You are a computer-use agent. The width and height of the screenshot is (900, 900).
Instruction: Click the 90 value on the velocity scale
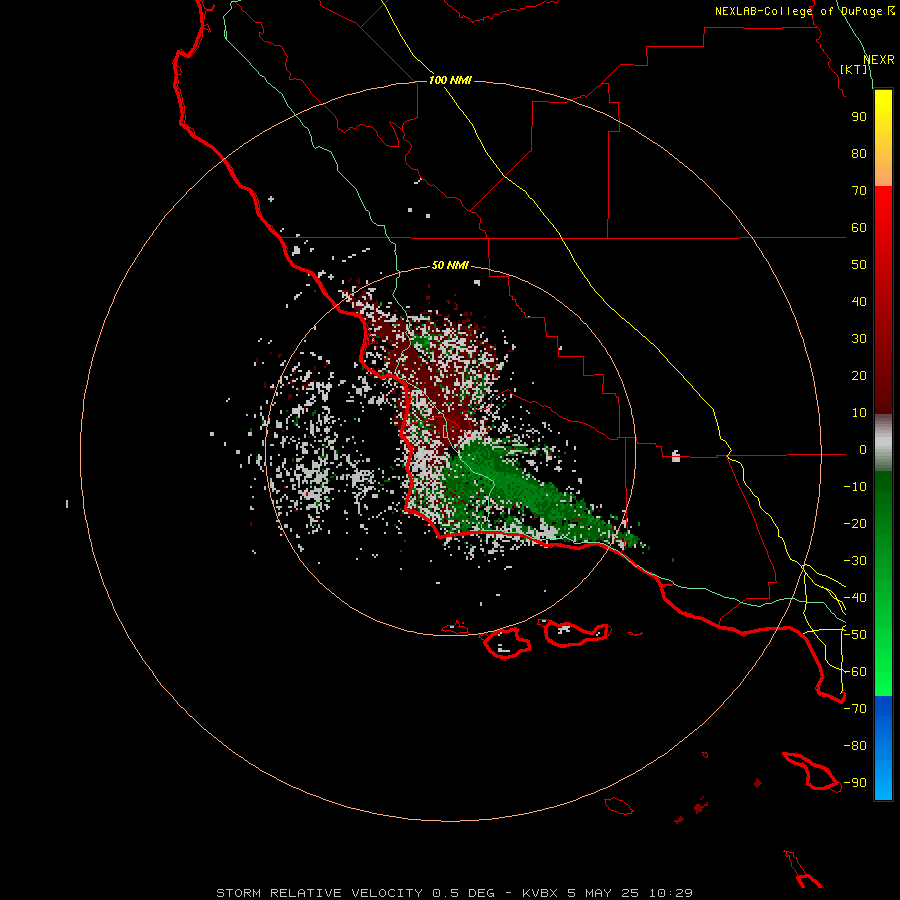(859, 117)
